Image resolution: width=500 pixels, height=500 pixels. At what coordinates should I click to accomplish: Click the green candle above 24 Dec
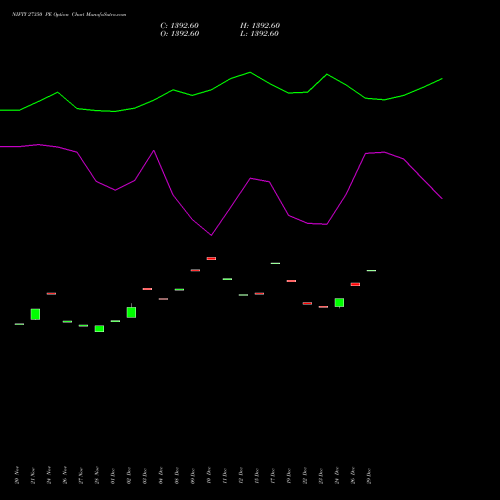[339, 303]
